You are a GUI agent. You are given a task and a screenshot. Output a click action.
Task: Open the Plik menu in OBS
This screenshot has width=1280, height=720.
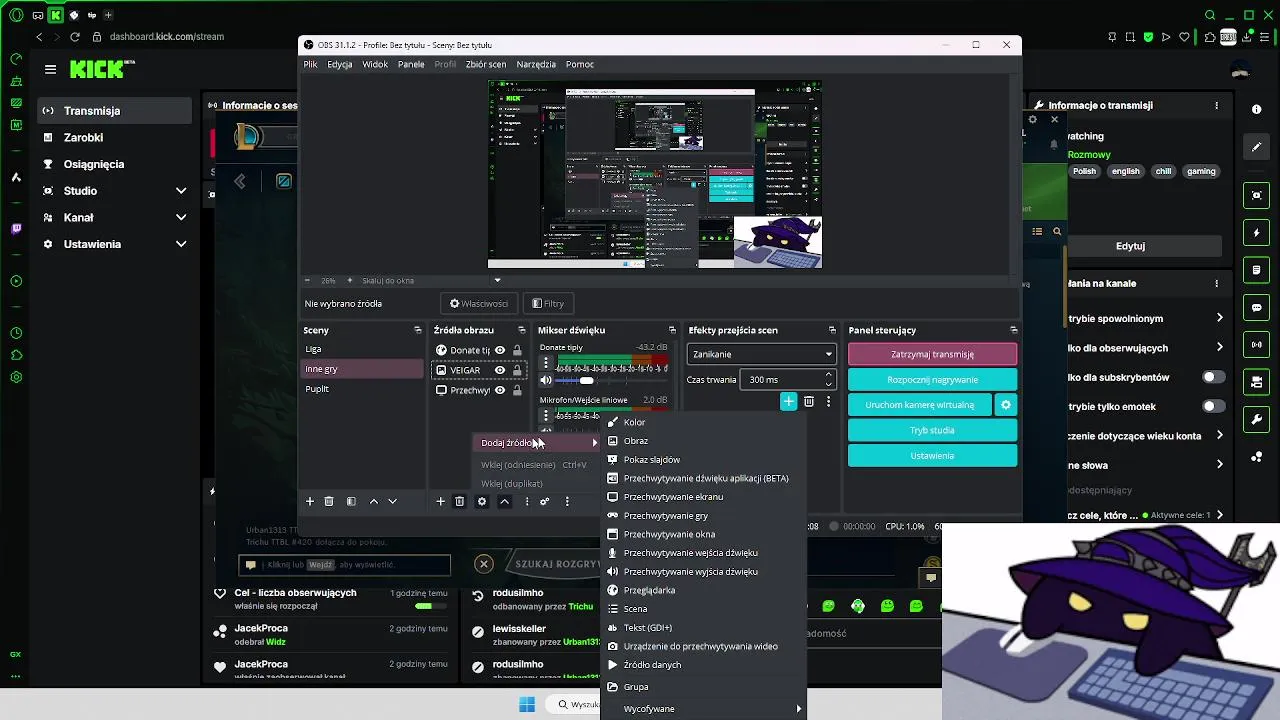tap(310, 64)
